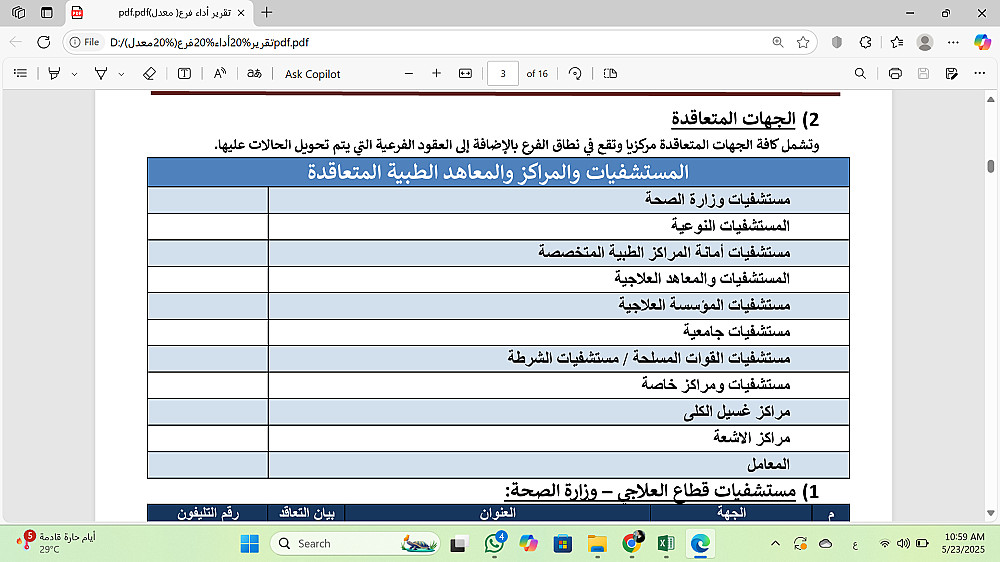Add a text box with Text tool
This screenshot has height=562, width=1000.
pos(184,74)
